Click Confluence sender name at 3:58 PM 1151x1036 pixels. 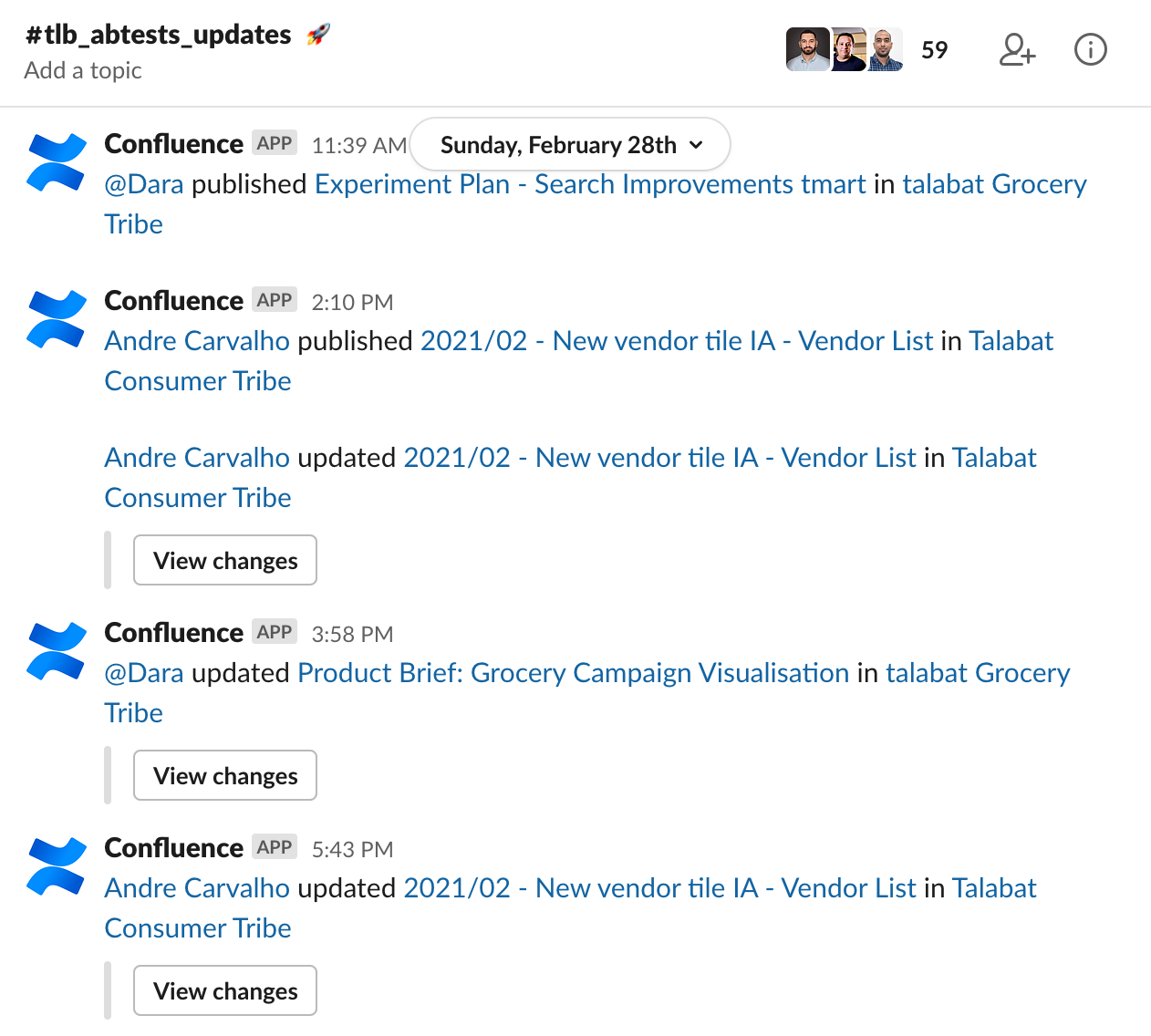tap(174, 633)
